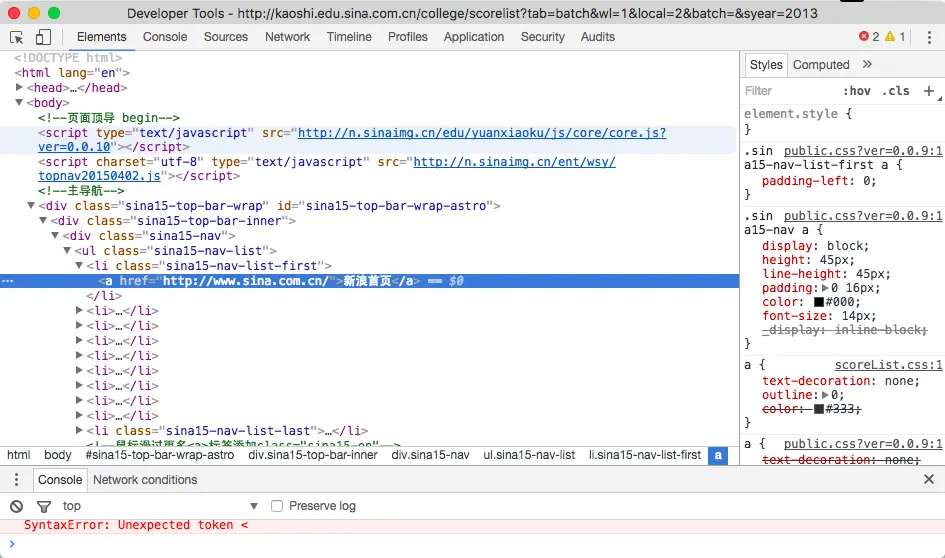Select the Styles sidebar tab

coord(765,64)
